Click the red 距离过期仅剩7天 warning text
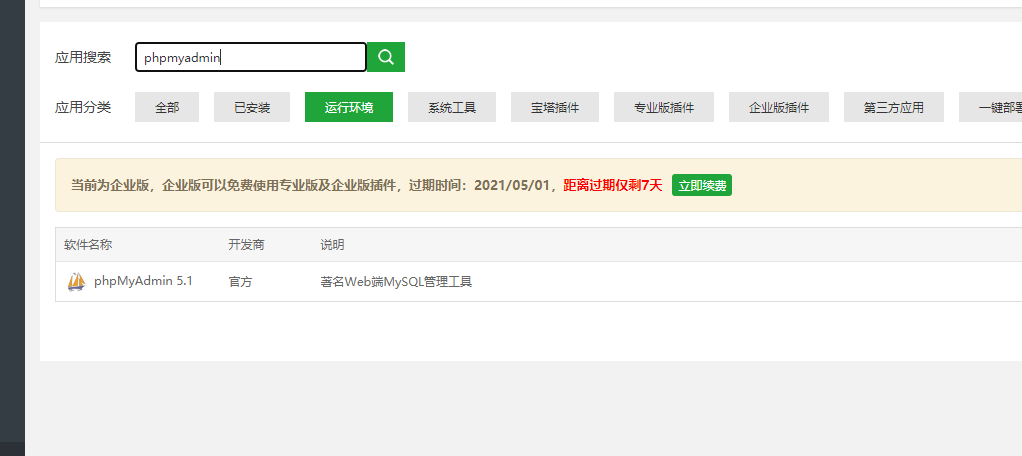The image size is (1022, 456). (613, 186)
